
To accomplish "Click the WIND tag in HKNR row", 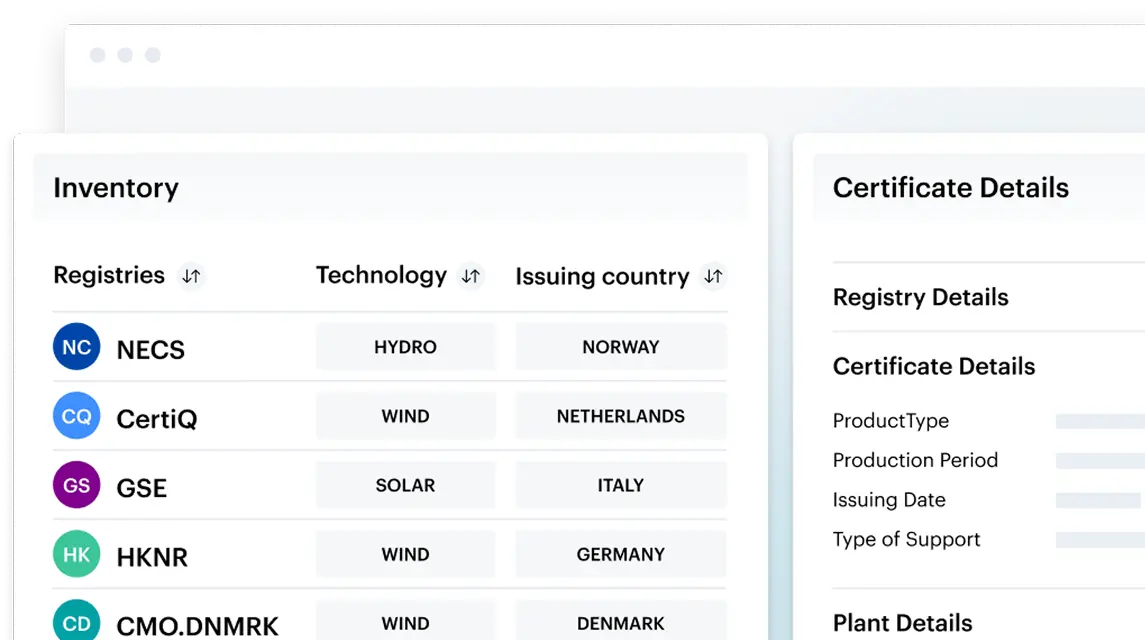I will point(405,554).
